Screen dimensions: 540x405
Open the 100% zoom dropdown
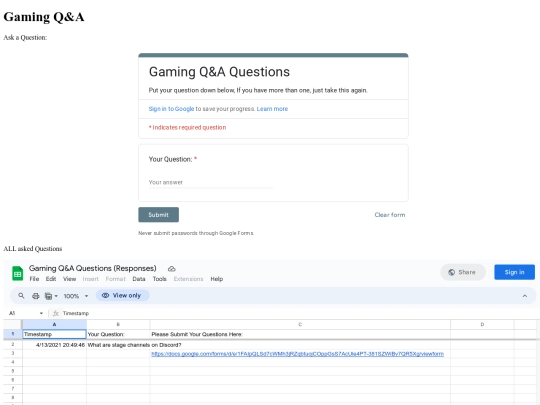pos(76,296)
